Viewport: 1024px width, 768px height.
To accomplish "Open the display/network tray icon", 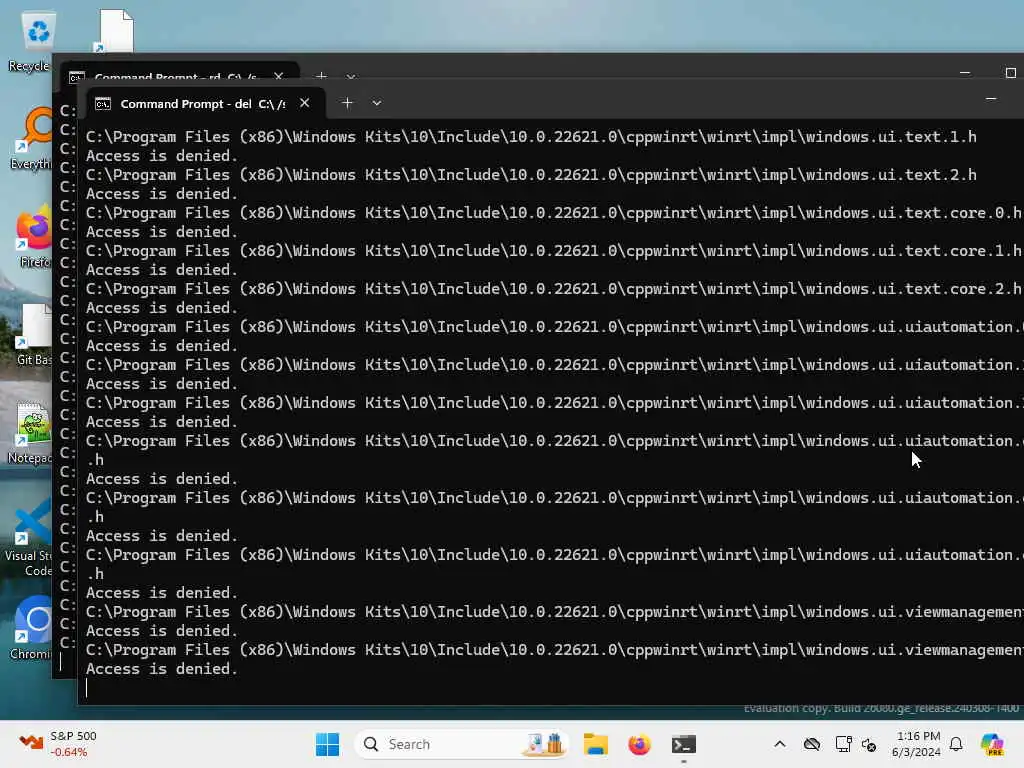I will [843, 744].
